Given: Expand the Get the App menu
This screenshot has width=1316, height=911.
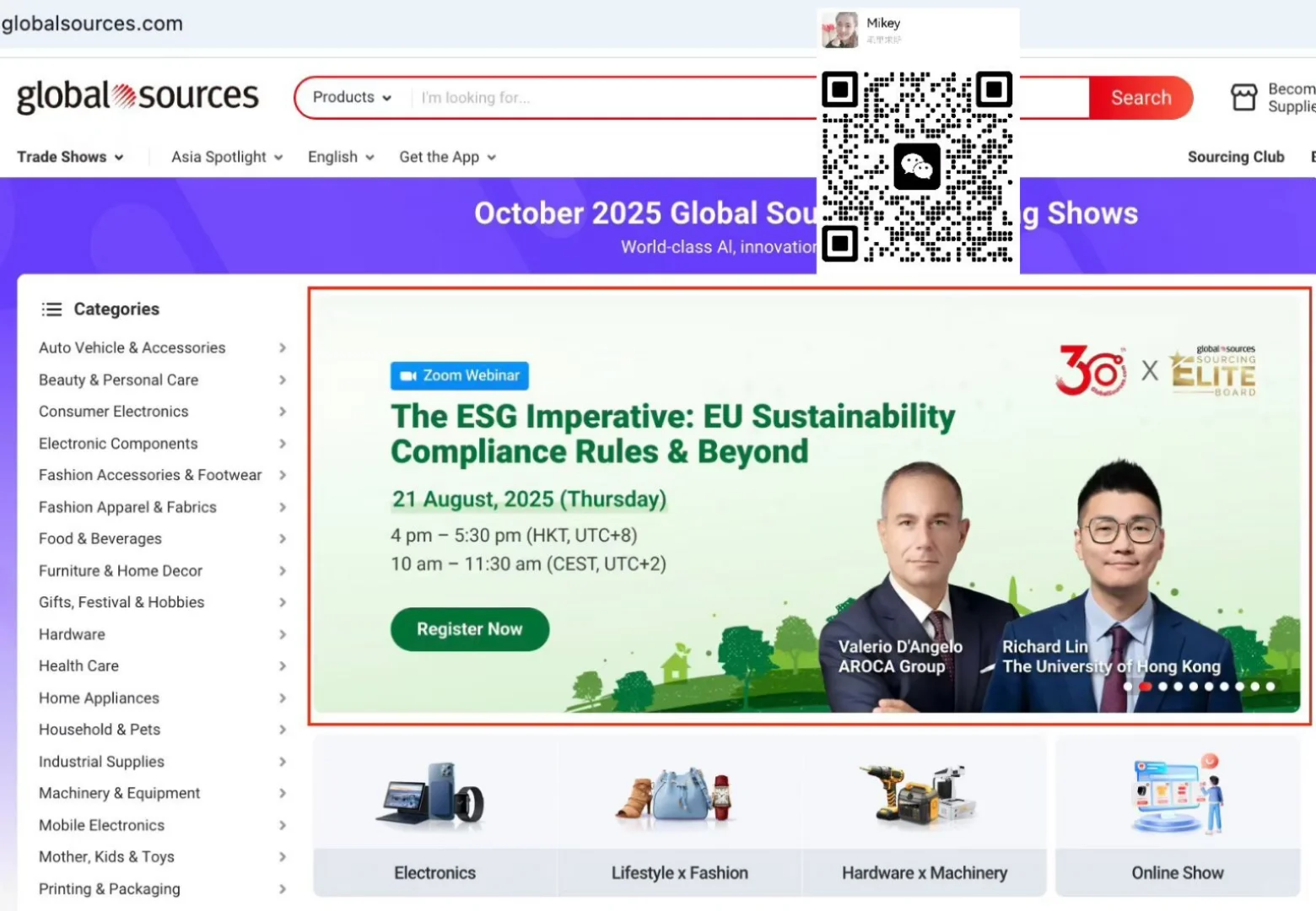Looking at the screenshot, I should [448, 157].
